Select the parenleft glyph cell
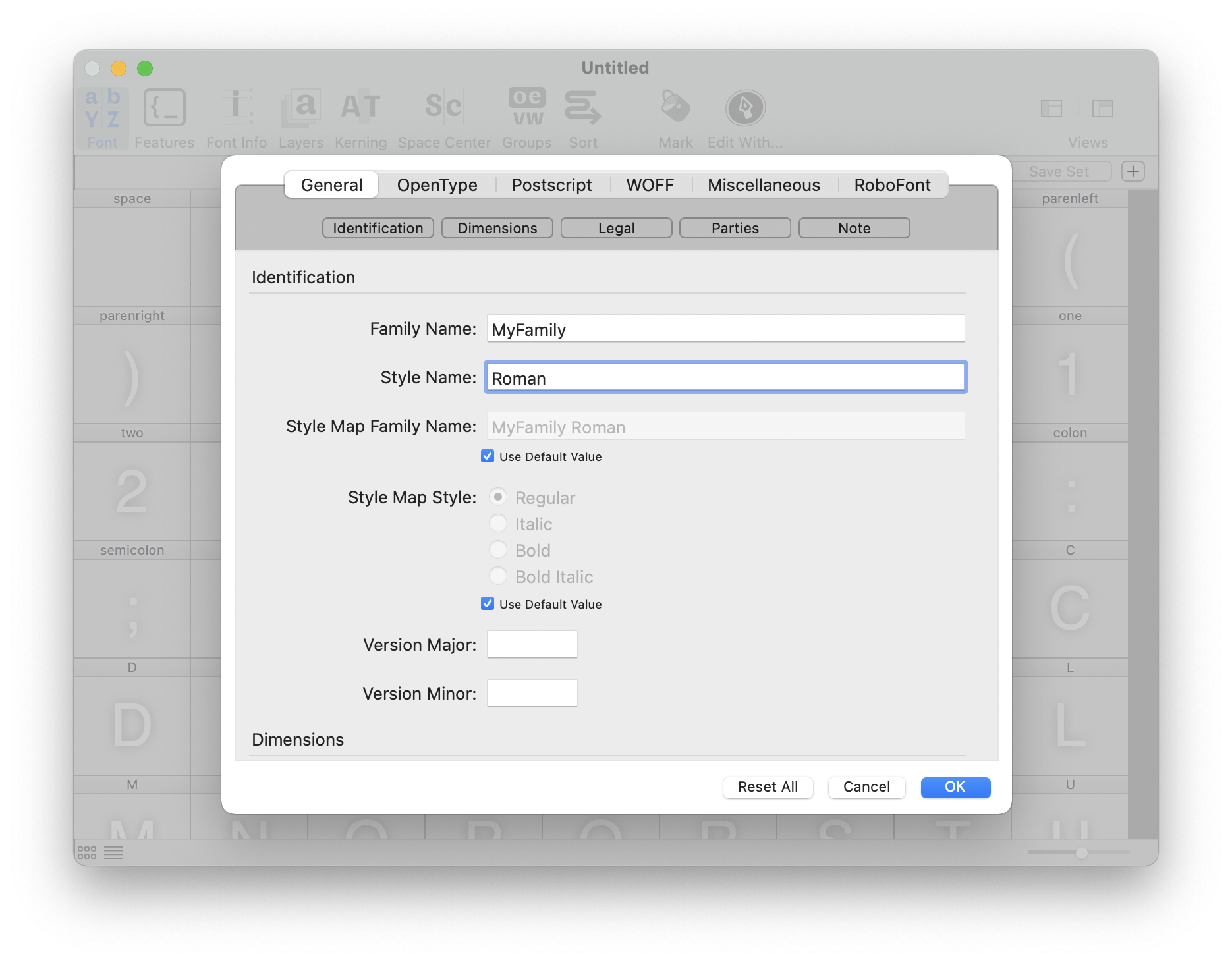Screen dimensions: 1232x963 point(1070,248)
